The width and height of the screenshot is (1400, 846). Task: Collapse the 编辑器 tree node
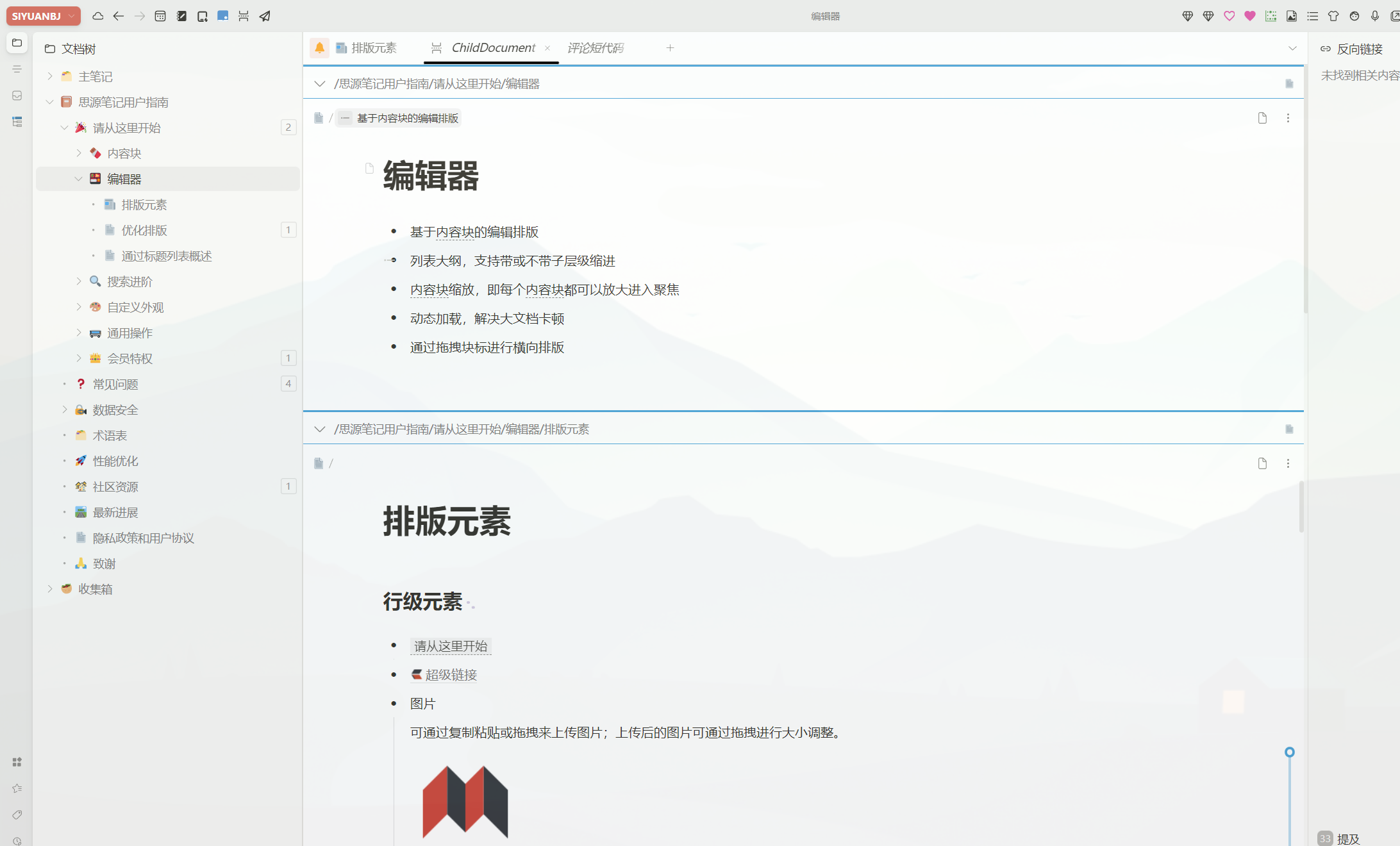pos(78,179)
